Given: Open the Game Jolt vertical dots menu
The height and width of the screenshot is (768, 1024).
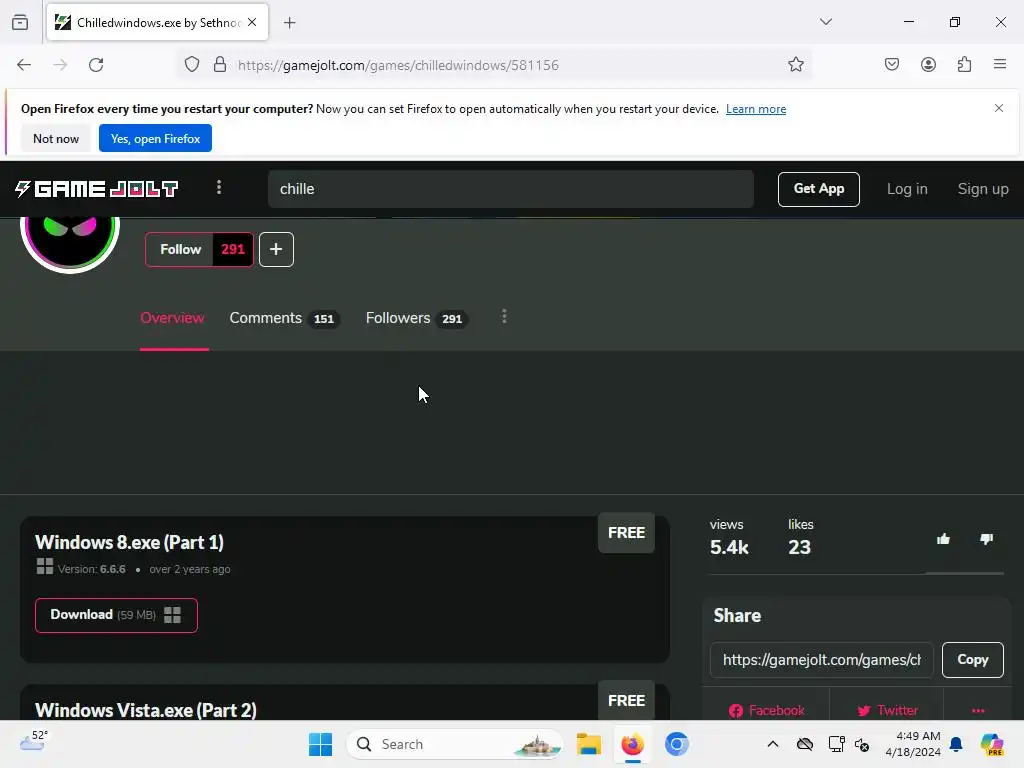Looking at the screenshot, I should coord(219,188).
